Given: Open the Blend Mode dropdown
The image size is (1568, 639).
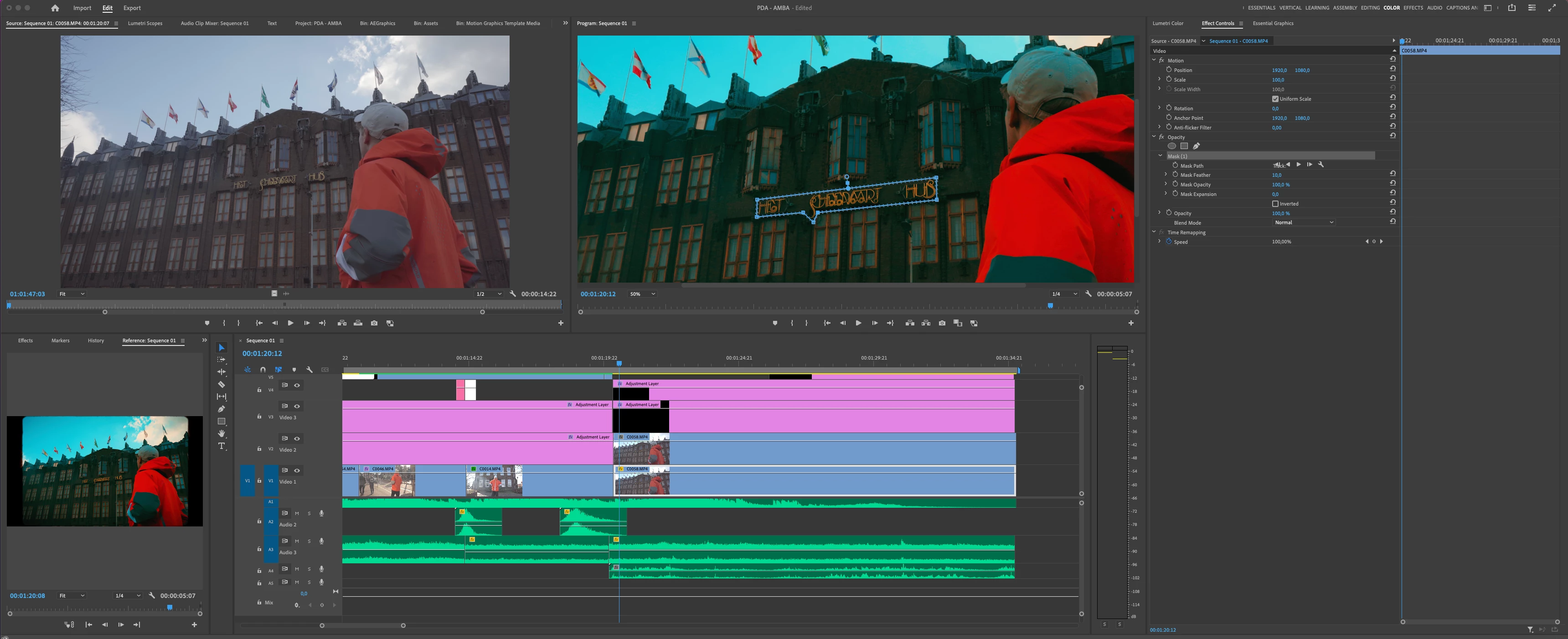Looking at the screenshot, I should (x=1303, y=223).
